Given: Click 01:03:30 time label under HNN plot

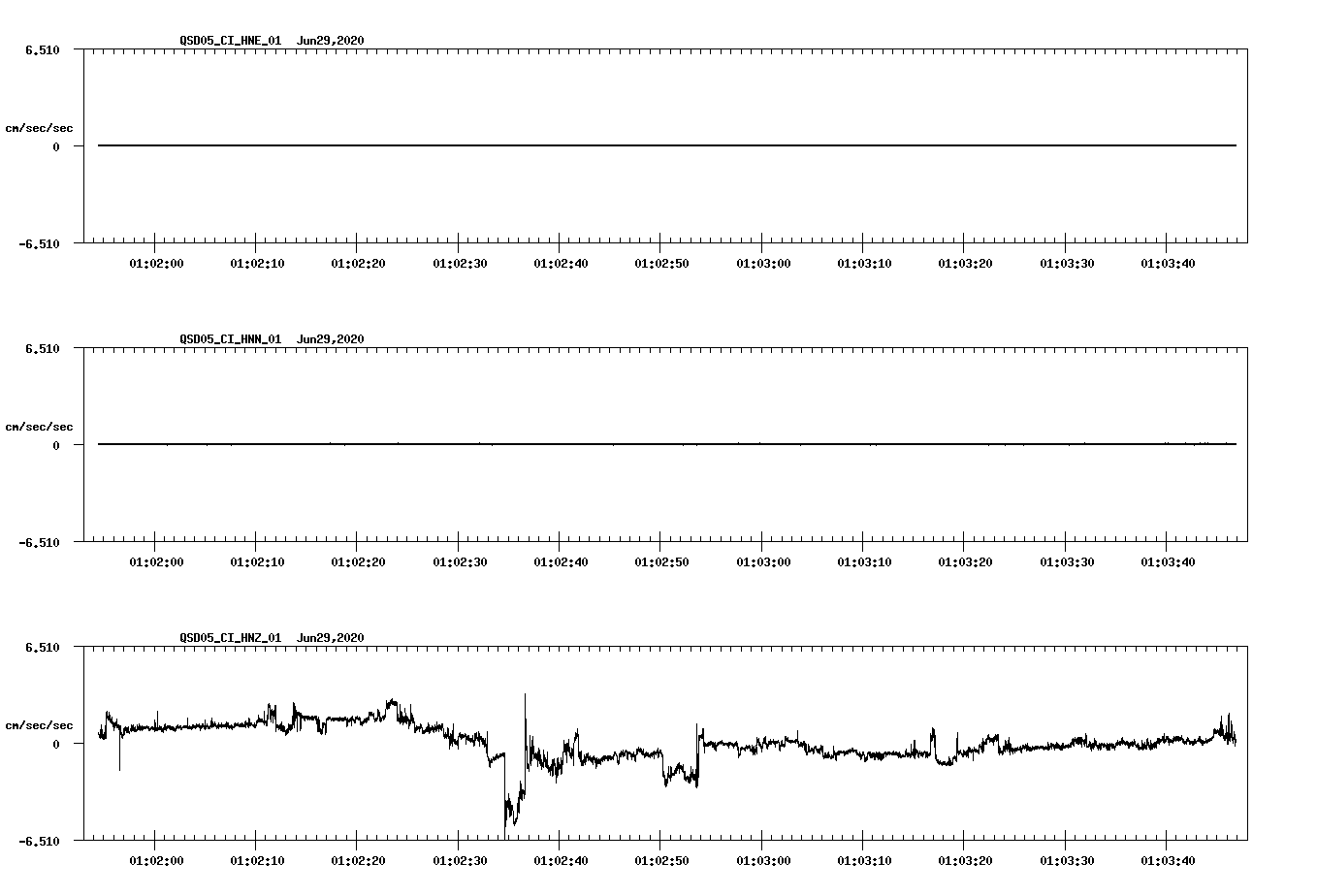Looking at the screenshot, I should coord(1067,562).
